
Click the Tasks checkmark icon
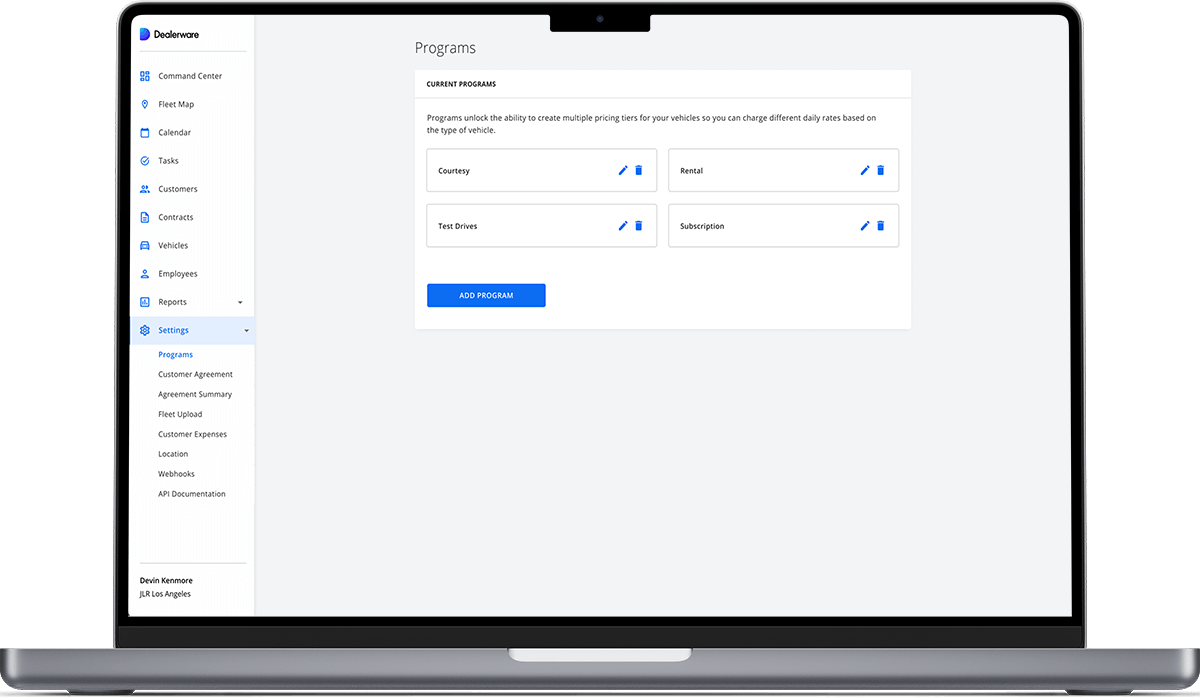[x=145, y=160]
